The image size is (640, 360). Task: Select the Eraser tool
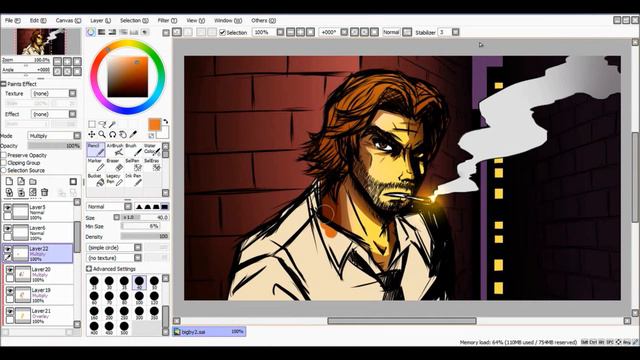[115, 165]
